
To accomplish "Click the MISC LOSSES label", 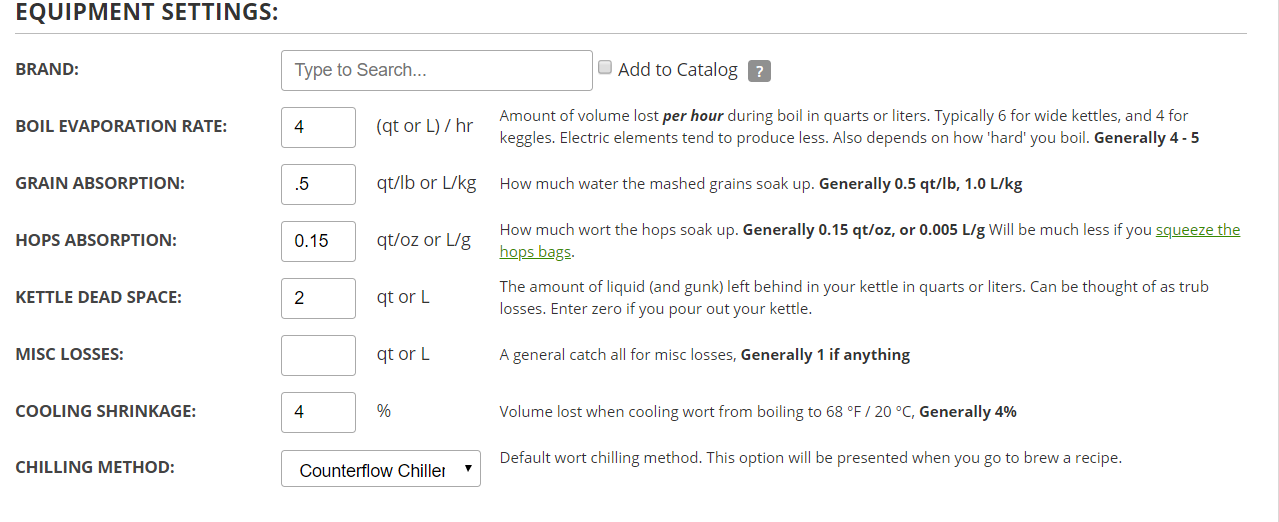I will [x=70, y=355].
